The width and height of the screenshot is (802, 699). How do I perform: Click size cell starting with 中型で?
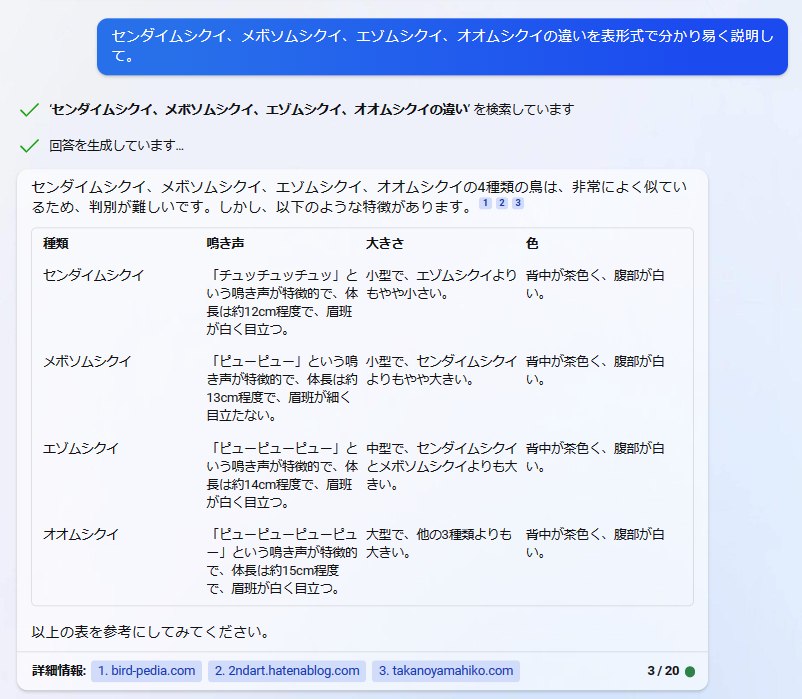point(441,466)
